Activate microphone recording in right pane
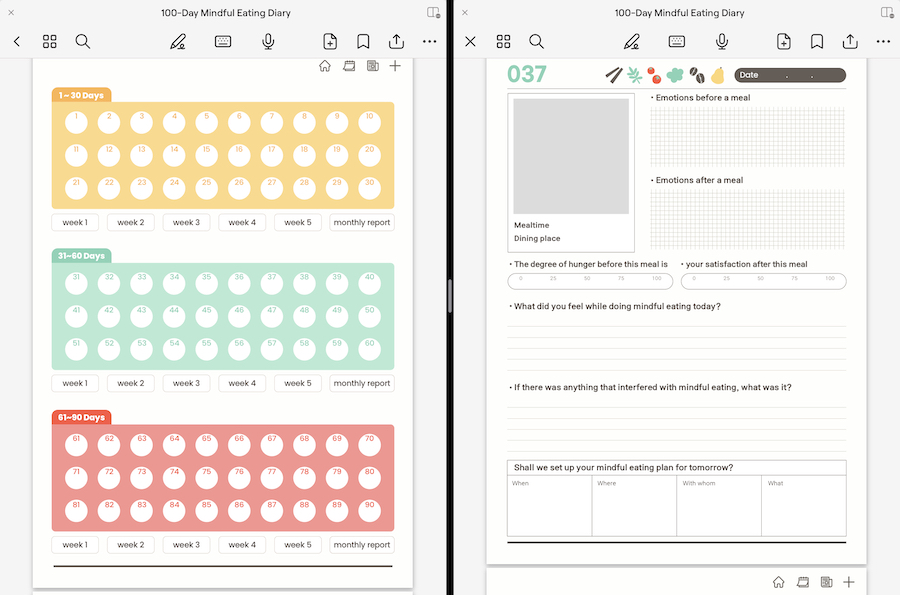Viewport: 900px width, 595px height. click(x=721, y=41)
